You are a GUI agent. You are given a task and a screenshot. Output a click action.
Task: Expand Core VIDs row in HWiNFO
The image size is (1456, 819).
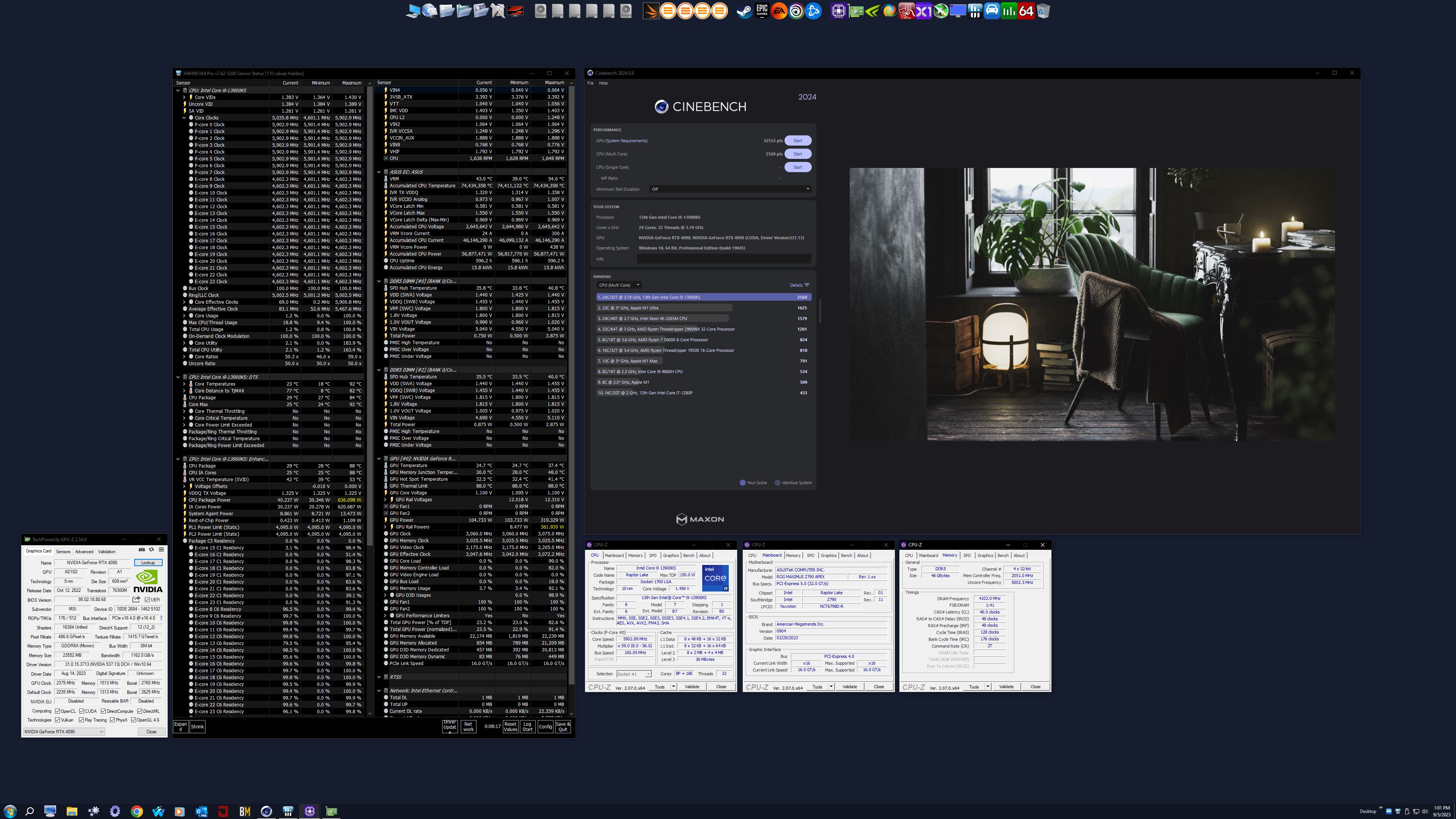click(x=184, y=97)
